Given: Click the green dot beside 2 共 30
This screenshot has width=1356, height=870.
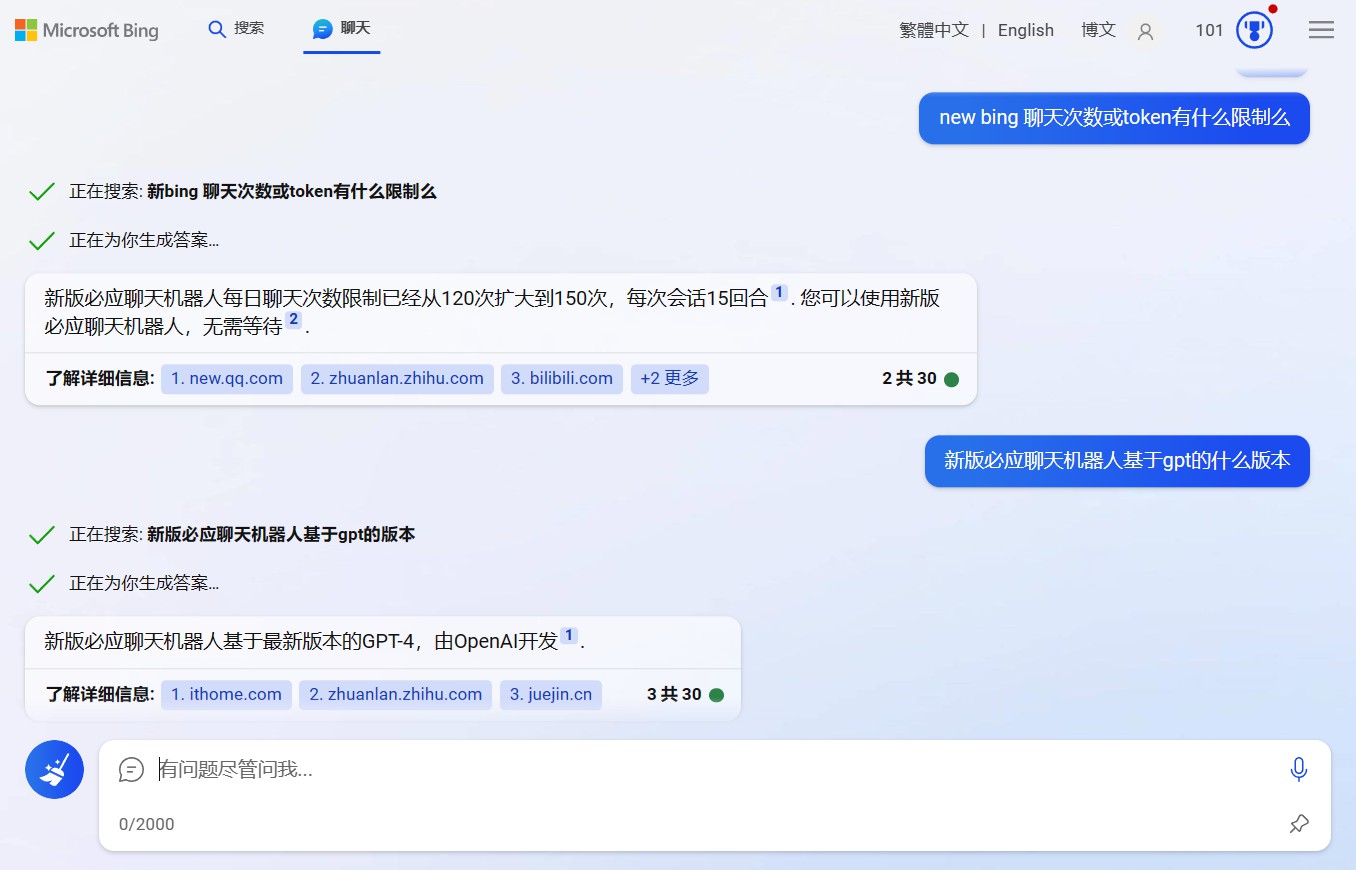Looking at the screenshot, I should (952, 380).
